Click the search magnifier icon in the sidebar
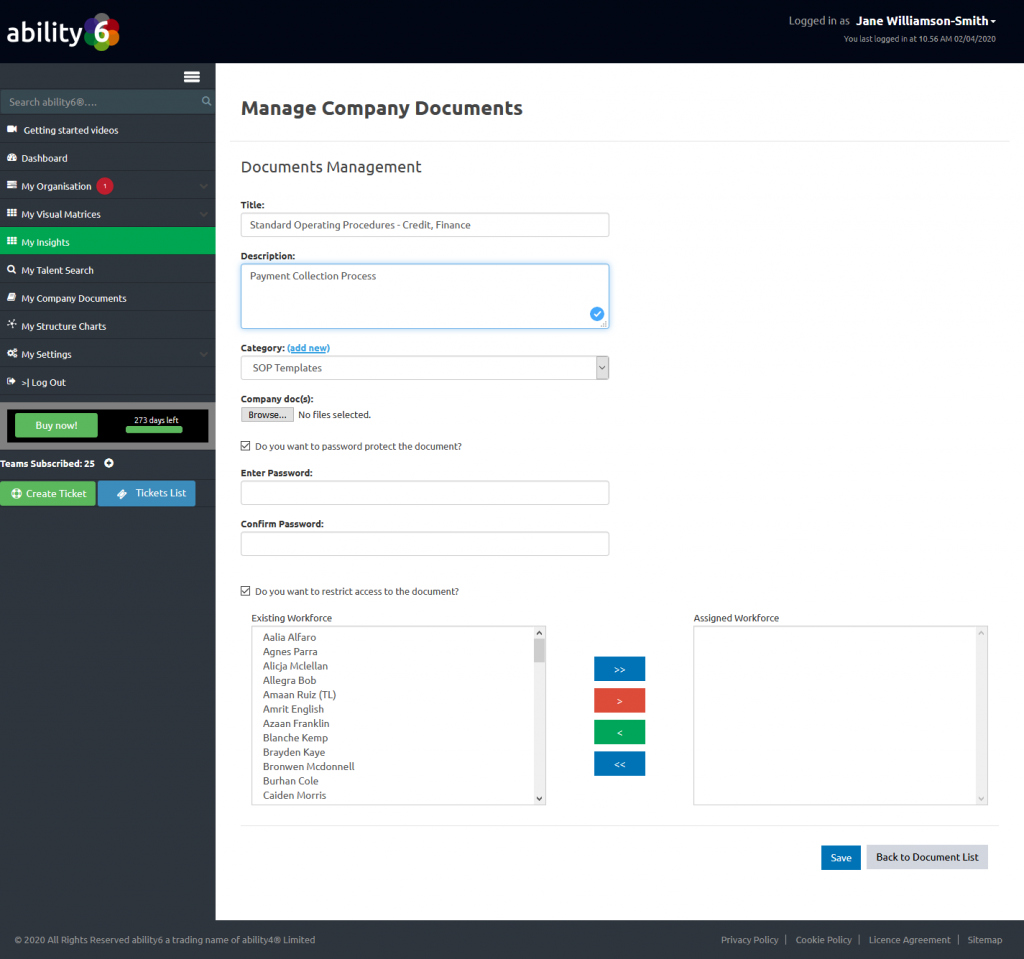The height and width of the screenshot is (959, 1024). pos(205,101)
